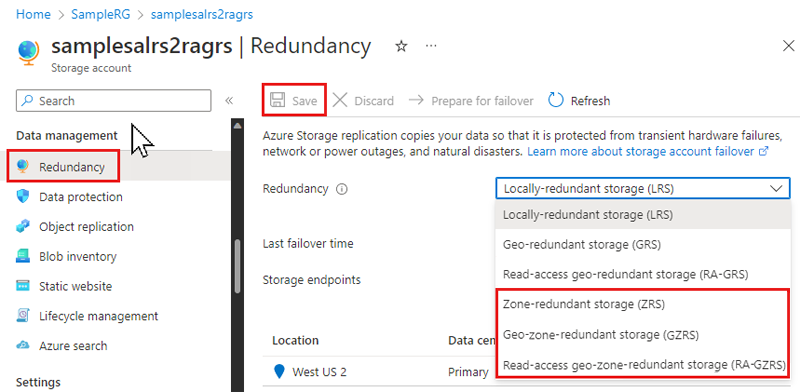The width and height of the screenshot is (800, 392).
Task: Expand the Redundancy dropdown chevron
Action: (x=776, y=188)
